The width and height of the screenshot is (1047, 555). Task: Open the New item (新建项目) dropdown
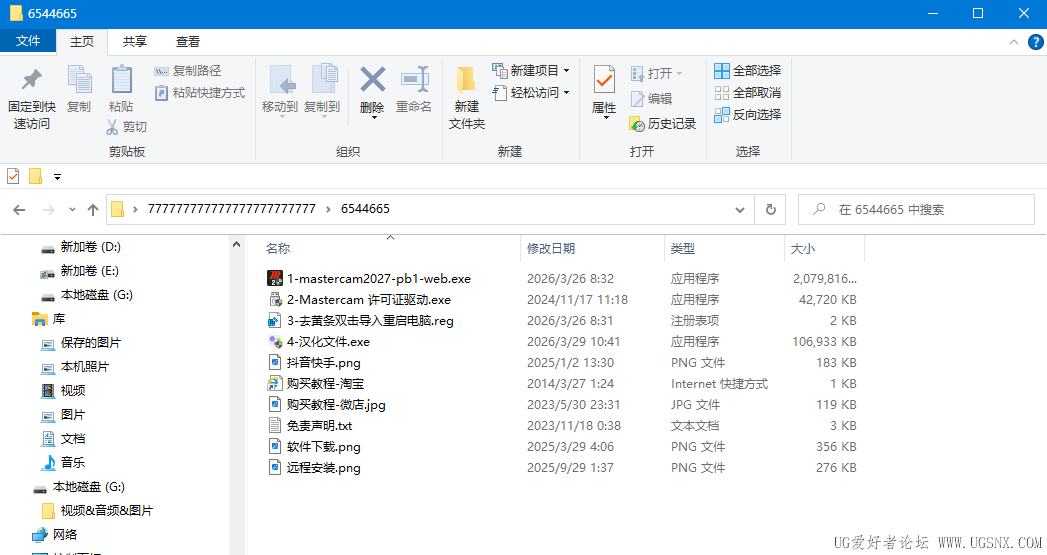tap(531, 71)
